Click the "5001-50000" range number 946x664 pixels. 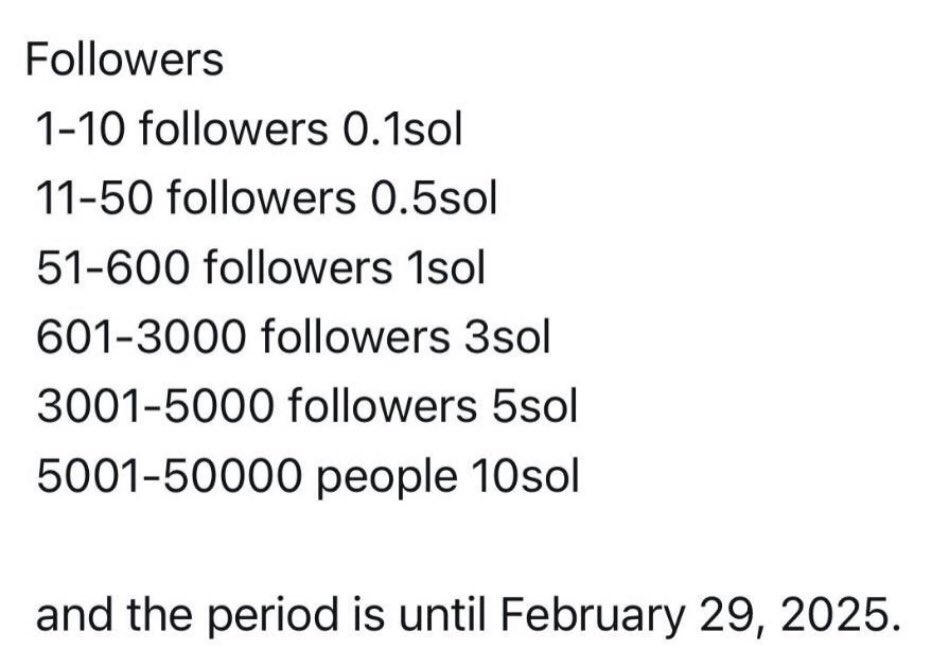coord(170,475)
